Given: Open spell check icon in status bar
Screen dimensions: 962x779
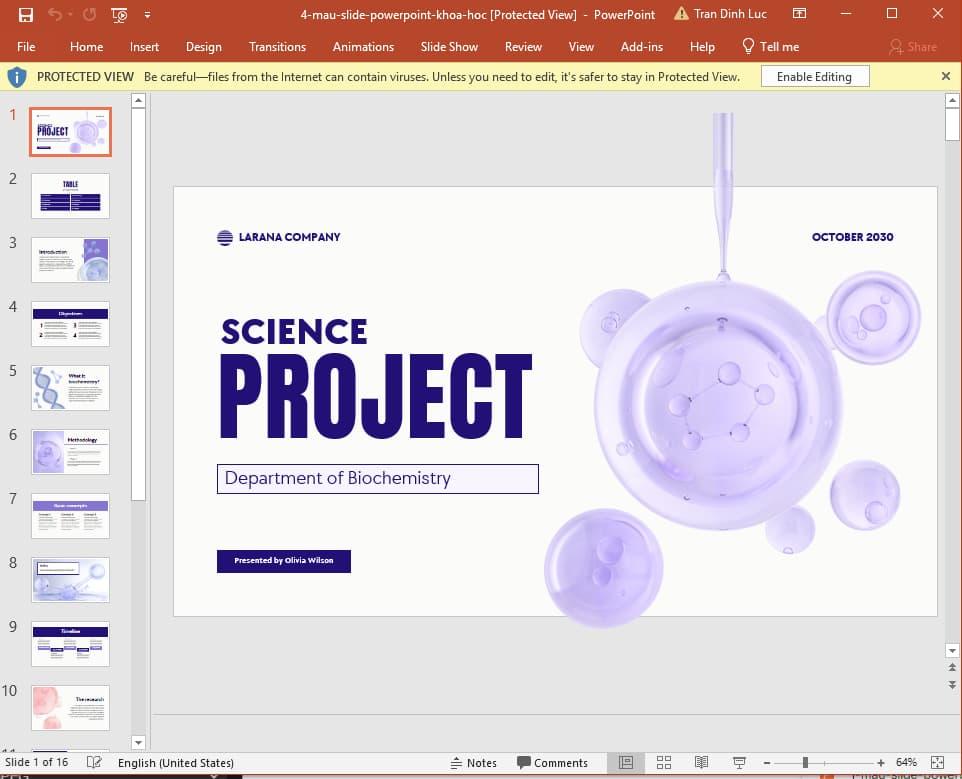Looking at the screenshot, I should point(94,762).
